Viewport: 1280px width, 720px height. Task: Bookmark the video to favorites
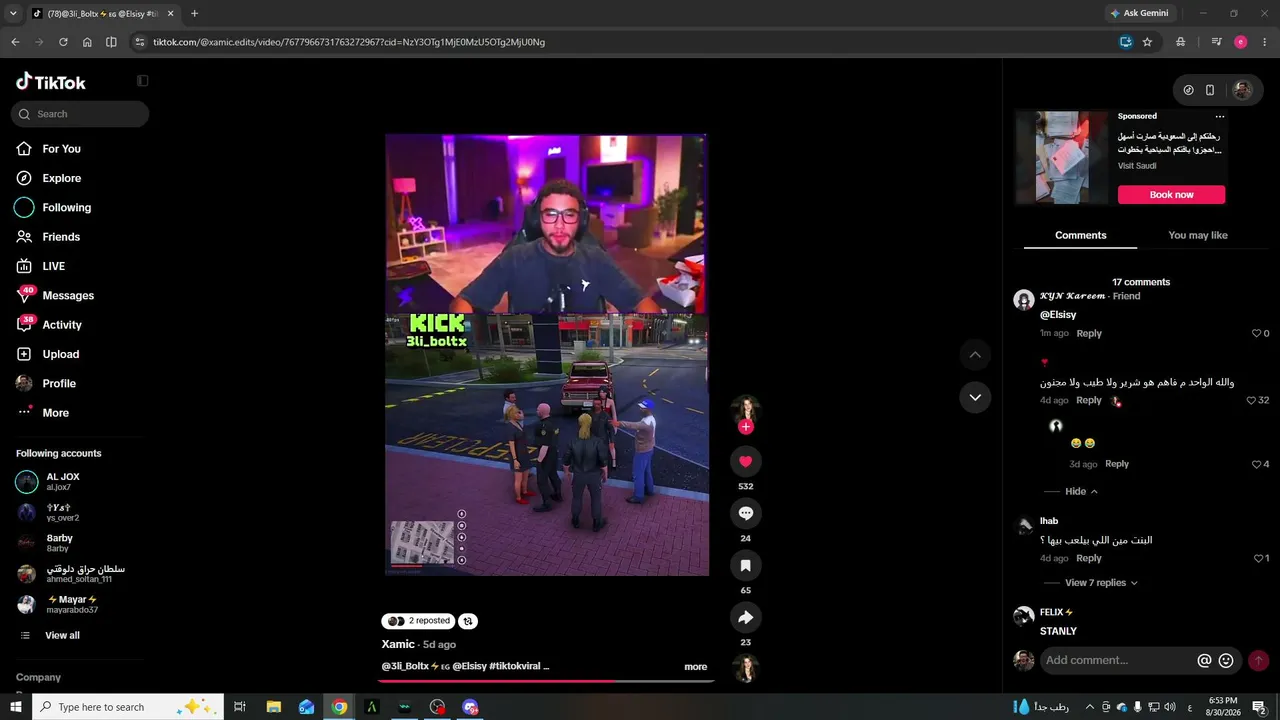[745, 565]
